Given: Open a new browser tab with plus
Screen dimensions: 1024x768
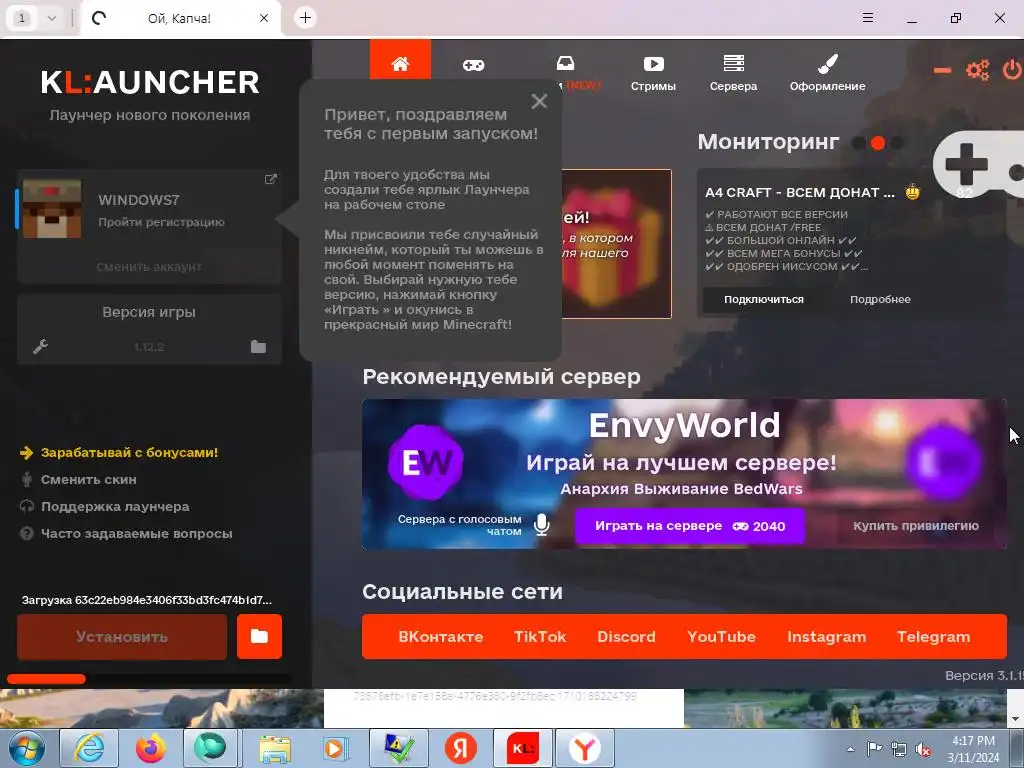Looking at the screenshot, I should [305, 18].
